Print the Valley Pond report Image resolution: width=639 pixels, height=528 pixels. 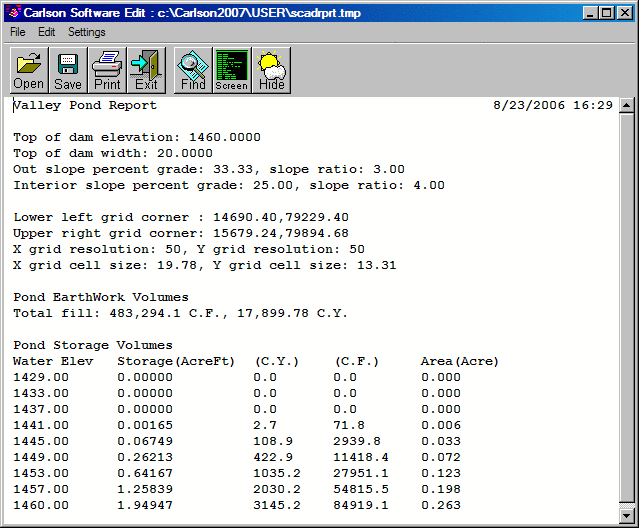coord(107,70)
